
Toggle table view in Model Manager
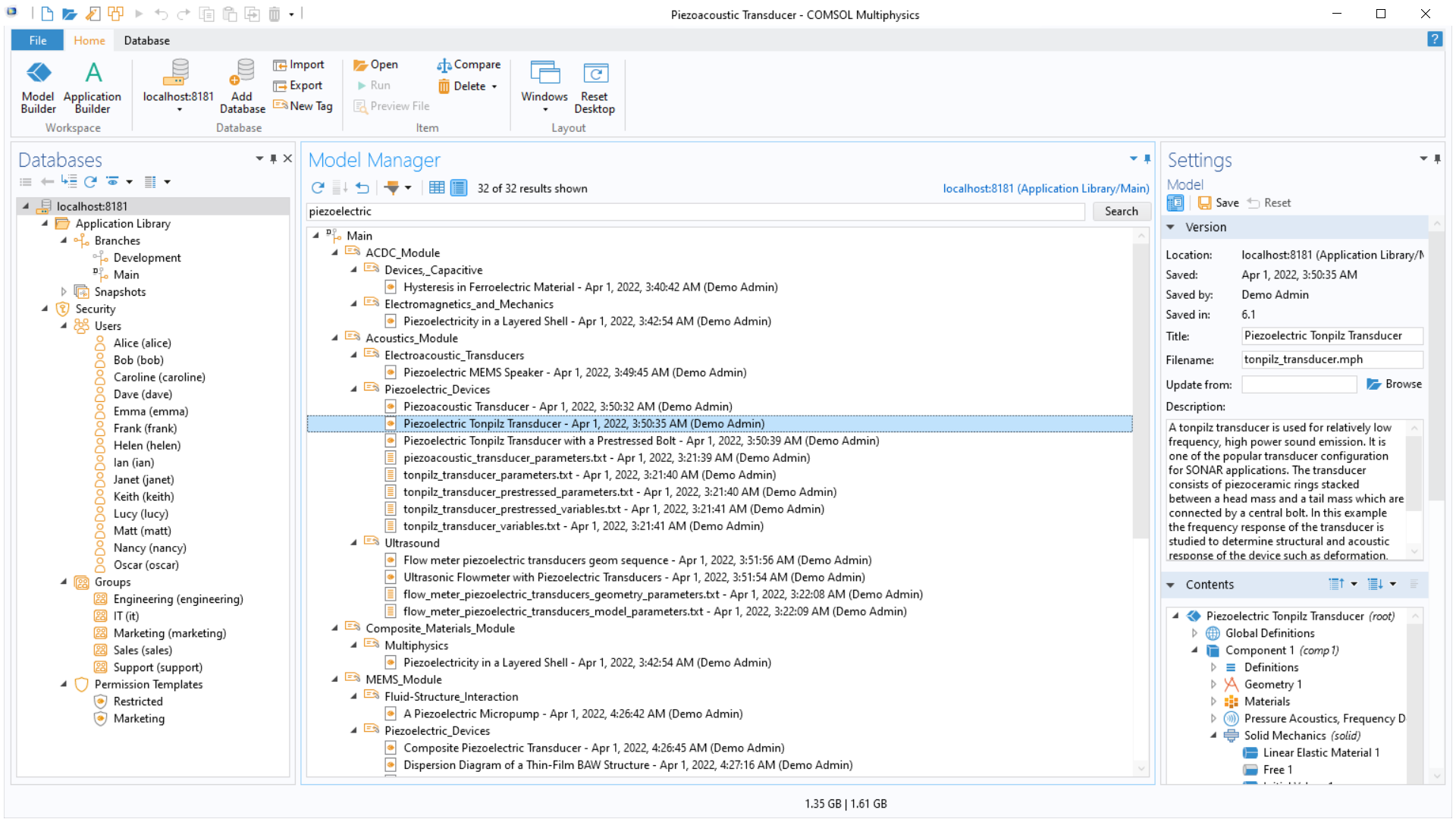tap(437, 188)
